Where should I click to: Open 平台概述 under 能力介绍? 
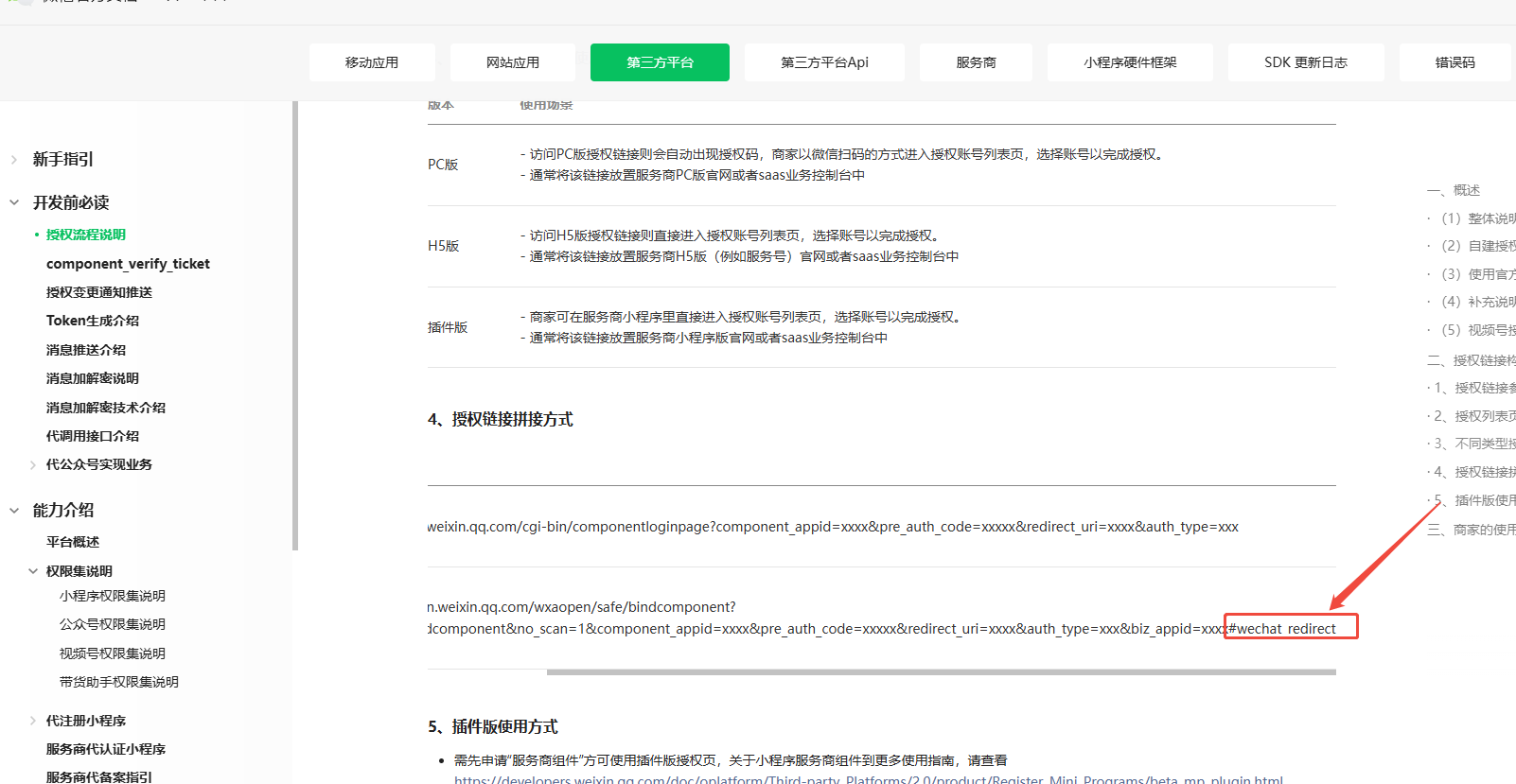click(73, 542)
